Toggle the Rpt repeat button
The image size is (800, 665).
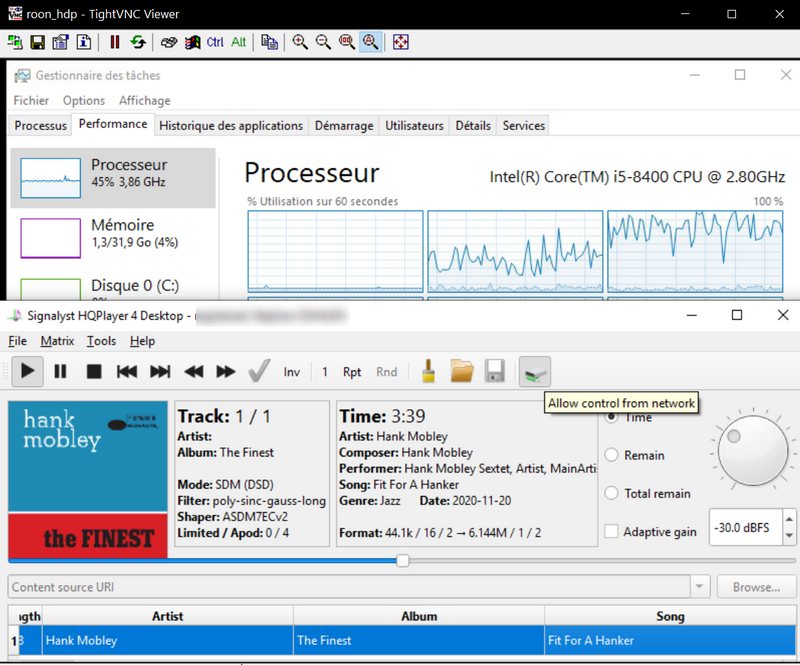(x=352, y=372)
